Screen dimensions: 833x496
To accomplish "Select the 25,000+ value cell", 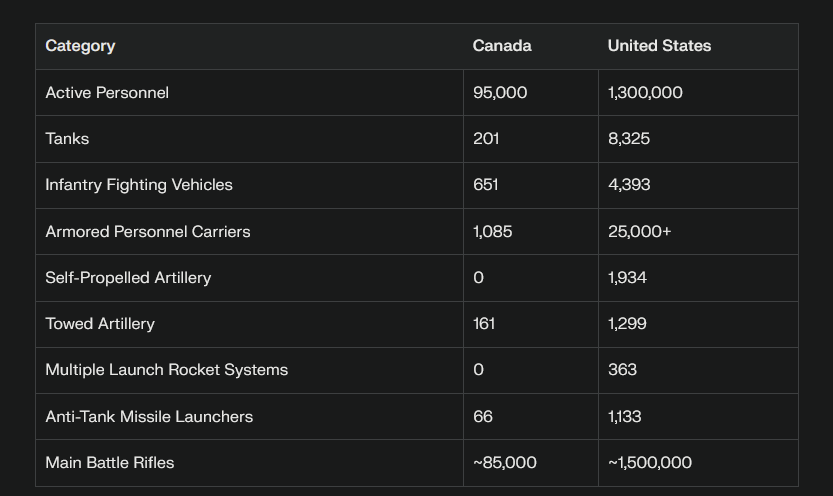I will (640, 232).
